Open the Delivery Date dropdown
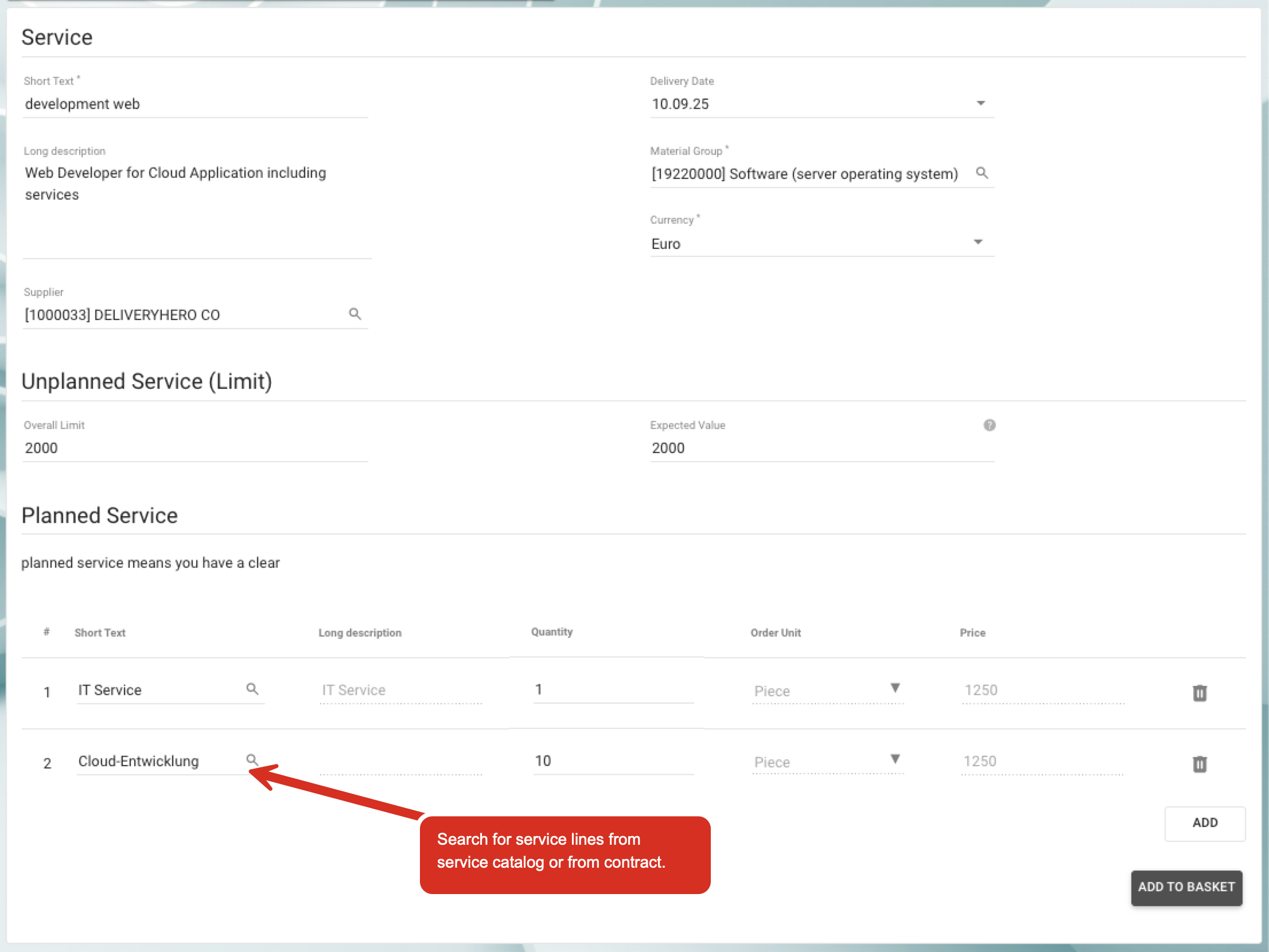 (x=980, y=103)
